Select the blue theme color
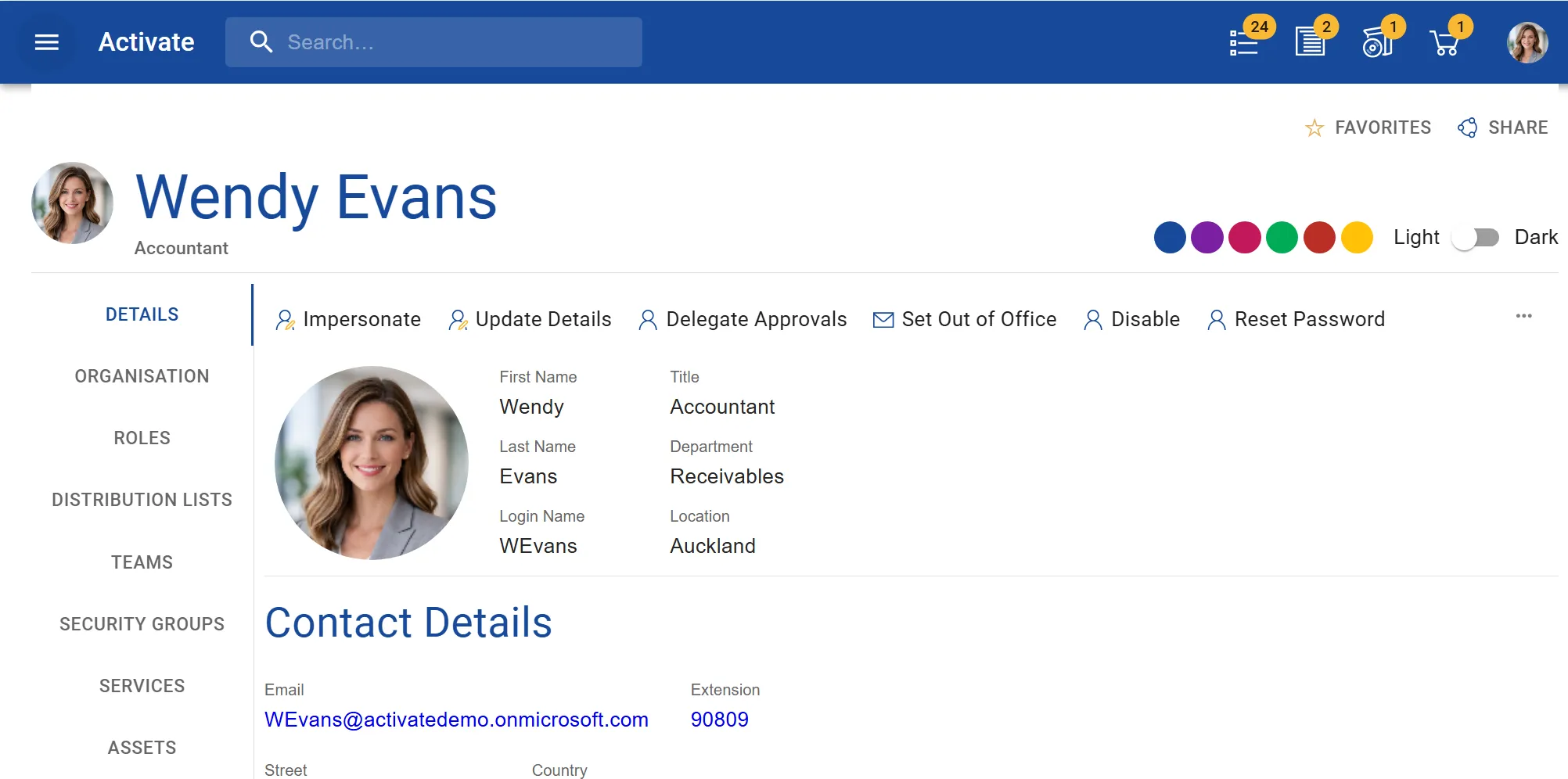Viewport: 1568px width, 779px height. tap(1170, 238)
